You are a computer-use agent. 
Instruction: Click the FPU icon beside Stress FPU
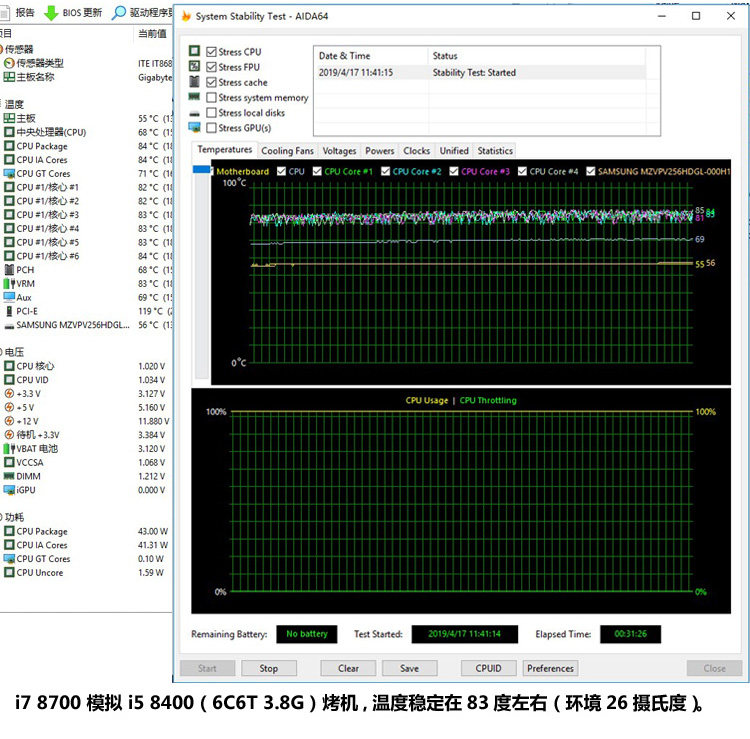point(194,66)
